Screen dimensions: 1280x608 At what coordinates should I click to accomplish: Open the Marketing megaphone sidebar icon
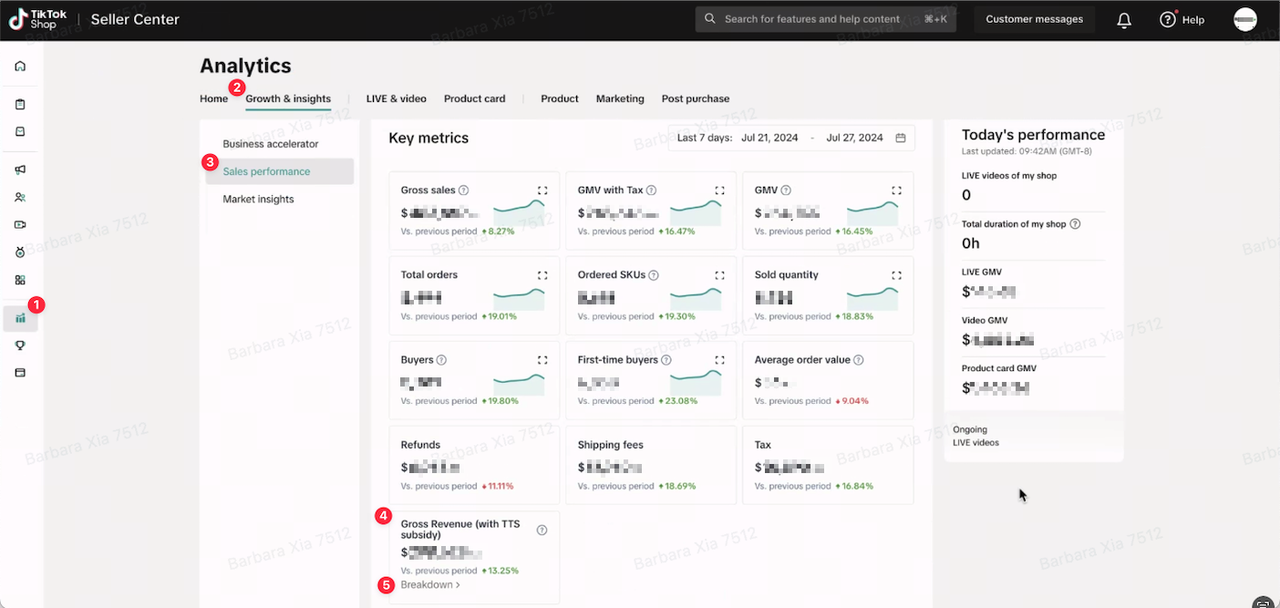click(20, 170)
